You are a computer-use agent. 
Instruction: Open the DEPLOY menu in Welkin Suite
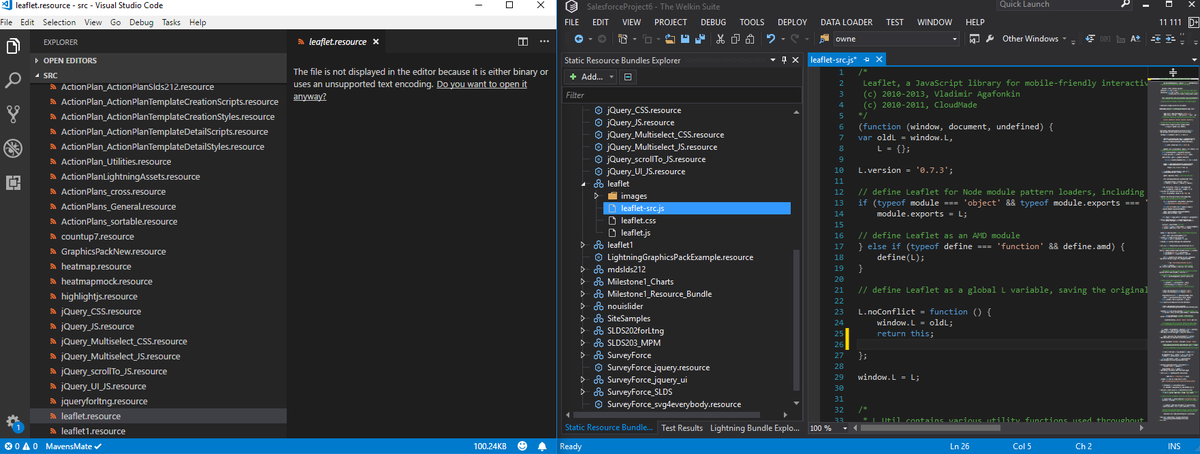(792, 22)
